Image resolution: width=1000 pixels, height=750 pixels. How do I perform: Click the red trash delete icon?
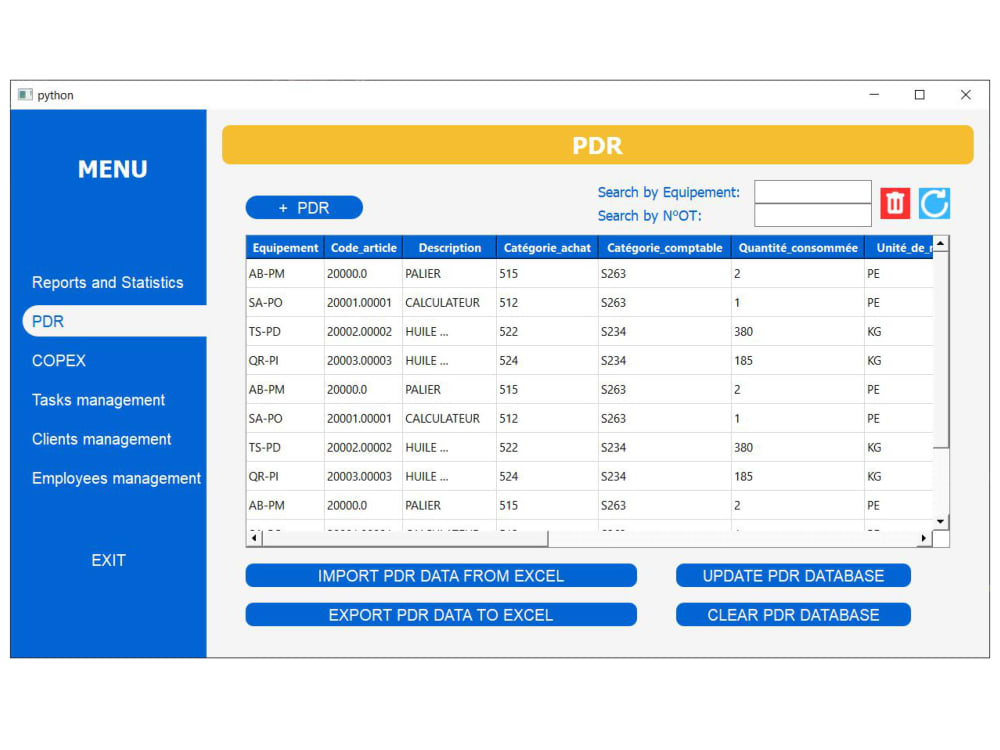895,203
